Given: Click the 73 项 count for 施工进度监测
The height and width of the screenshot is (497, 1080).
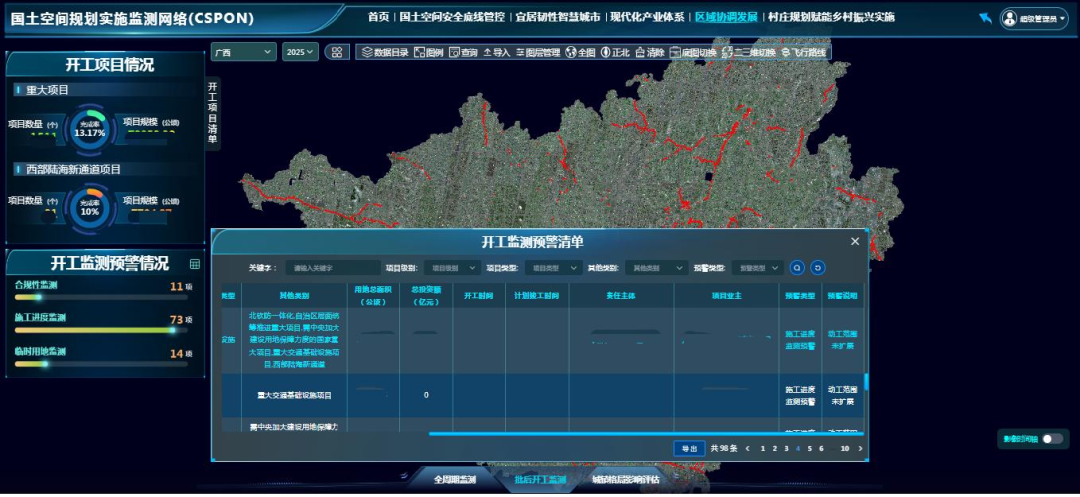Looking at the screenshot, I should coord(181,319).
